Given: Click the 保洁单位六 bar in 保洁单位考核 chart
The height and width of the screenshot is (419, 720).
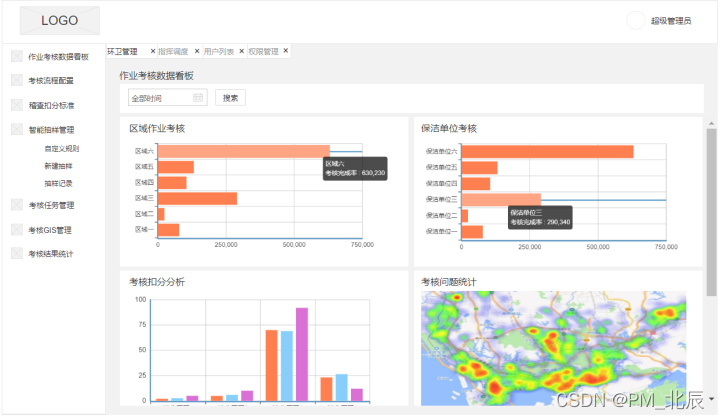Looking at the screenshot, I should (x=547, y=152).
